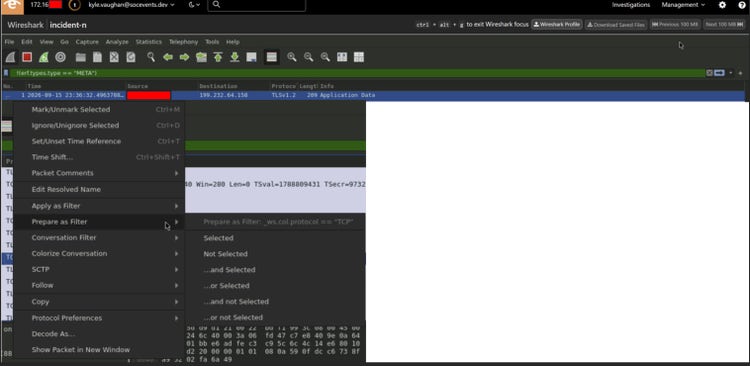Toggle colorize packet list icon
Image resolution: width=750 pixels, height=366 pixels.
pyautogui.click(x=272, y=57)
